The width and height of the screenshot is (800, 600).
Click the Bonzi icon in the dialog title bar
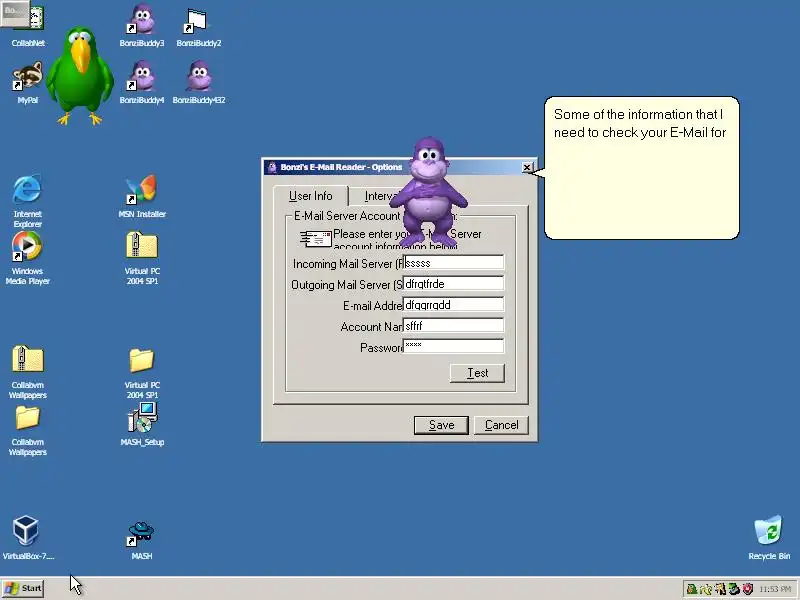(x=272, y=167)
